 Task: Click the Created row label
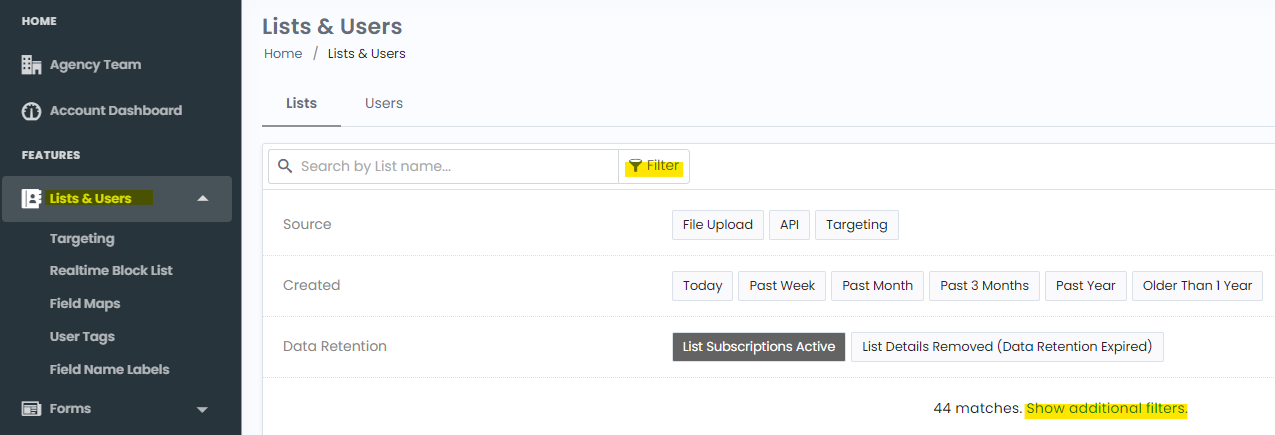[312, 285]
